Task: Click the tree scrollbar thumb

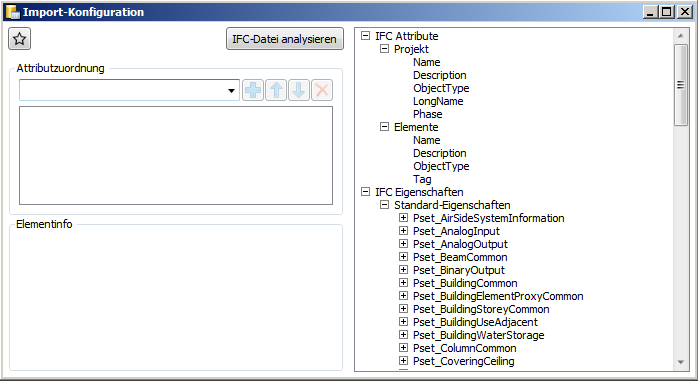Action: pos(681,85)
